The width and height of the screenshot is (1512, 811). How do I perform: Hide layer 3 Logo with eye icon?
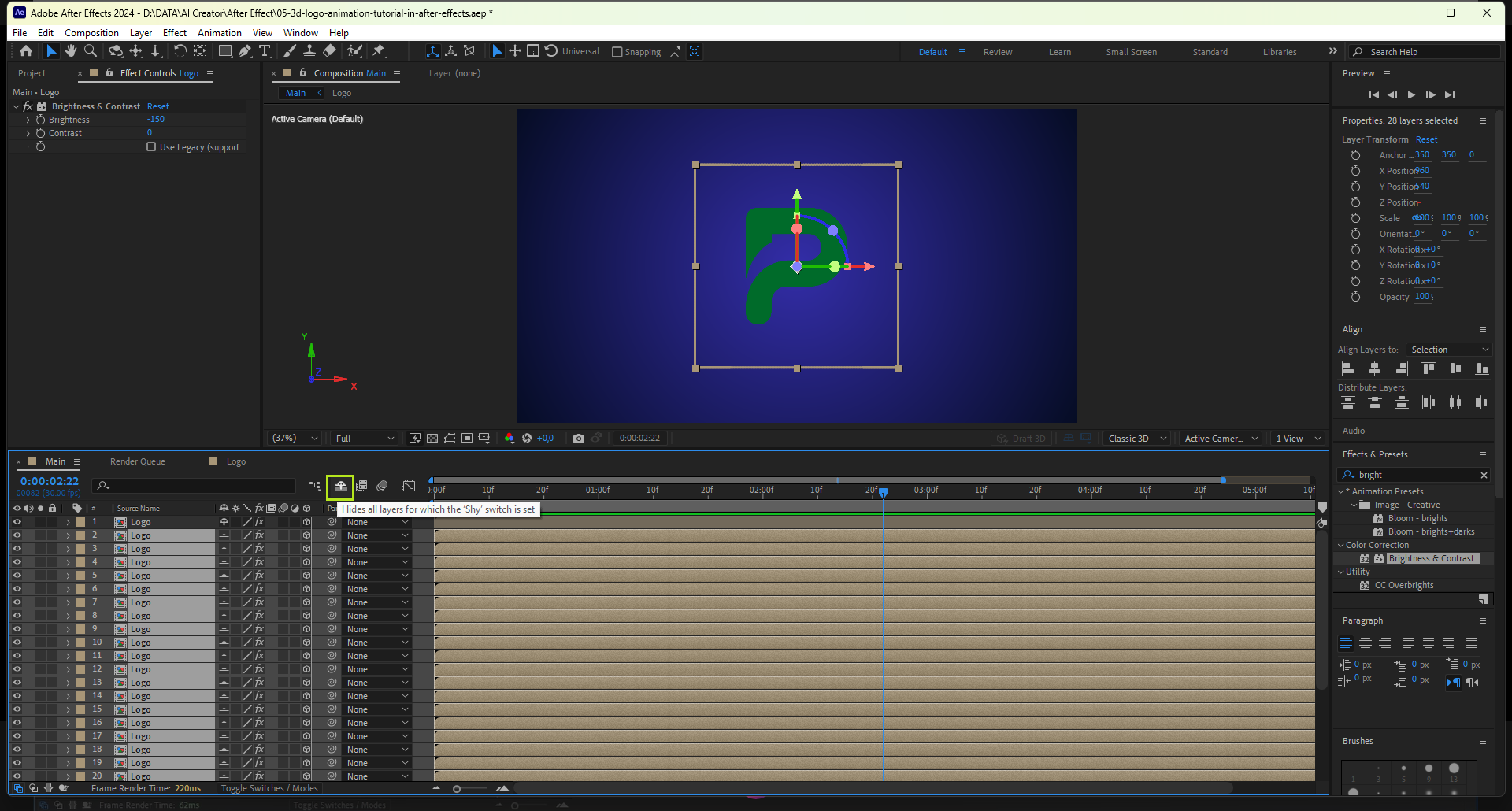tap(17, 549)
